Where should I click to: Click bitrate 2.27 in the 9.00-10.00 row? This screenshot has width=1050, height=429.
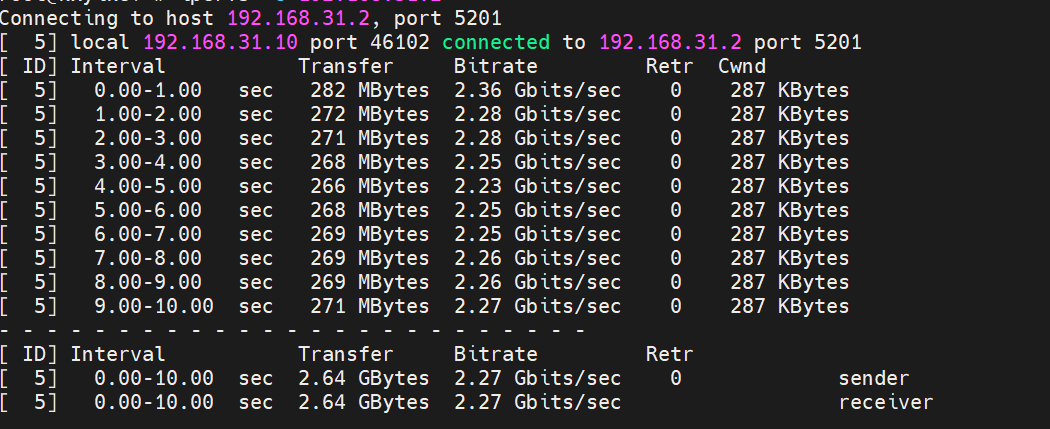538,307
